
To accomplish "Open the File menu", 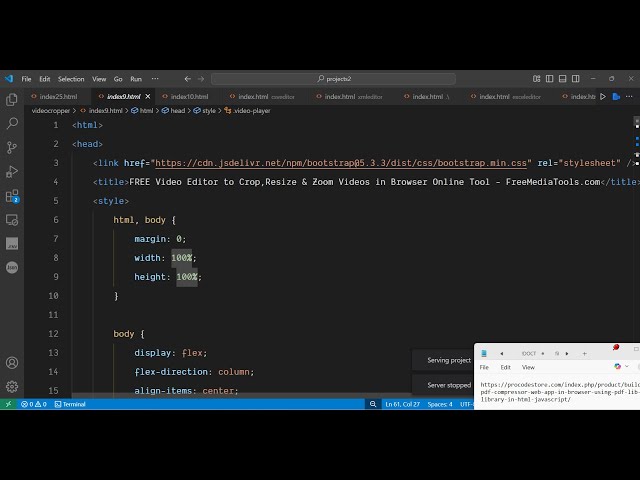I will pyautogui.click(x=27, y=79).
